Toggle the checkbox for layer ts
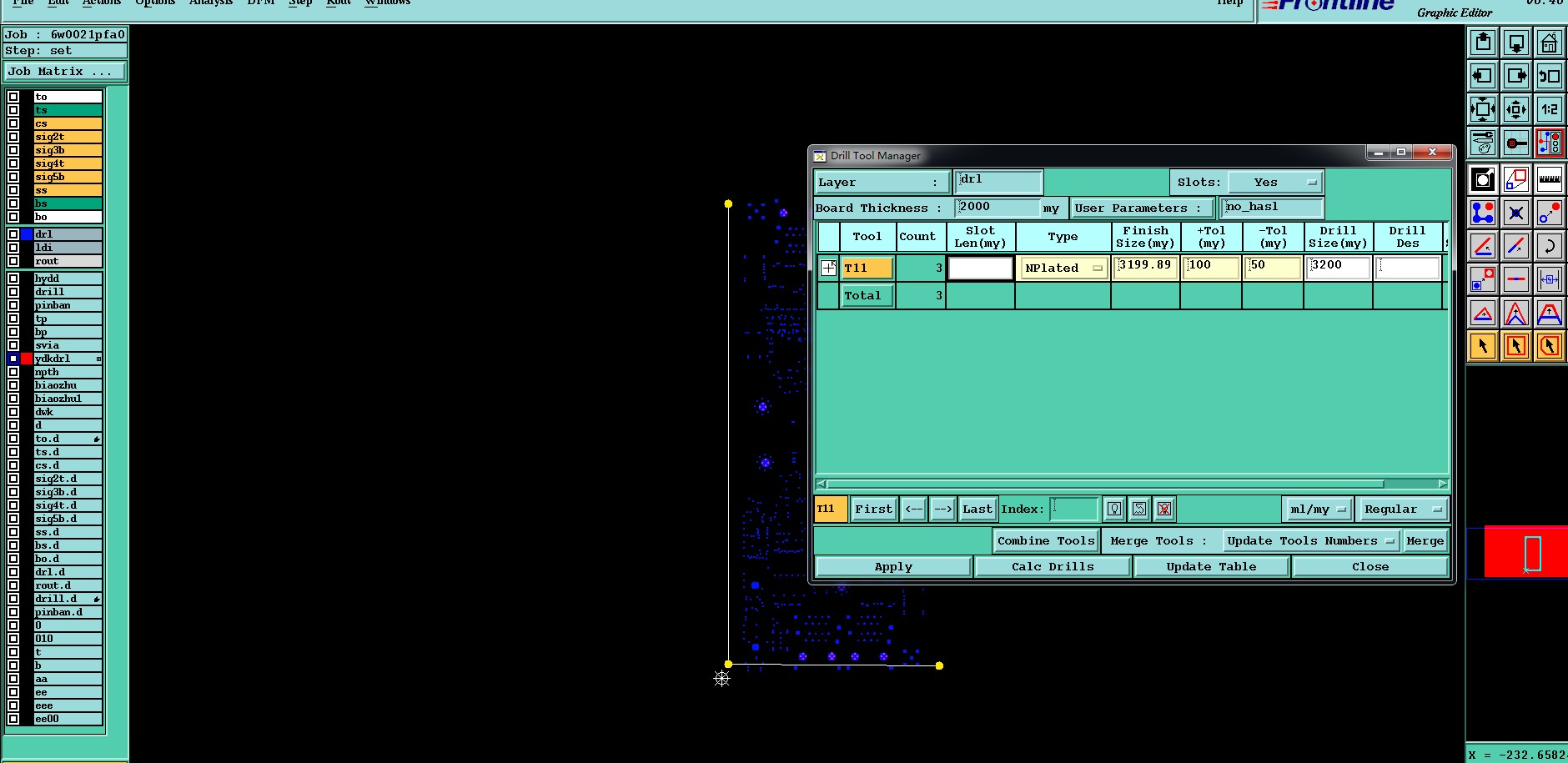 point(13,110)
